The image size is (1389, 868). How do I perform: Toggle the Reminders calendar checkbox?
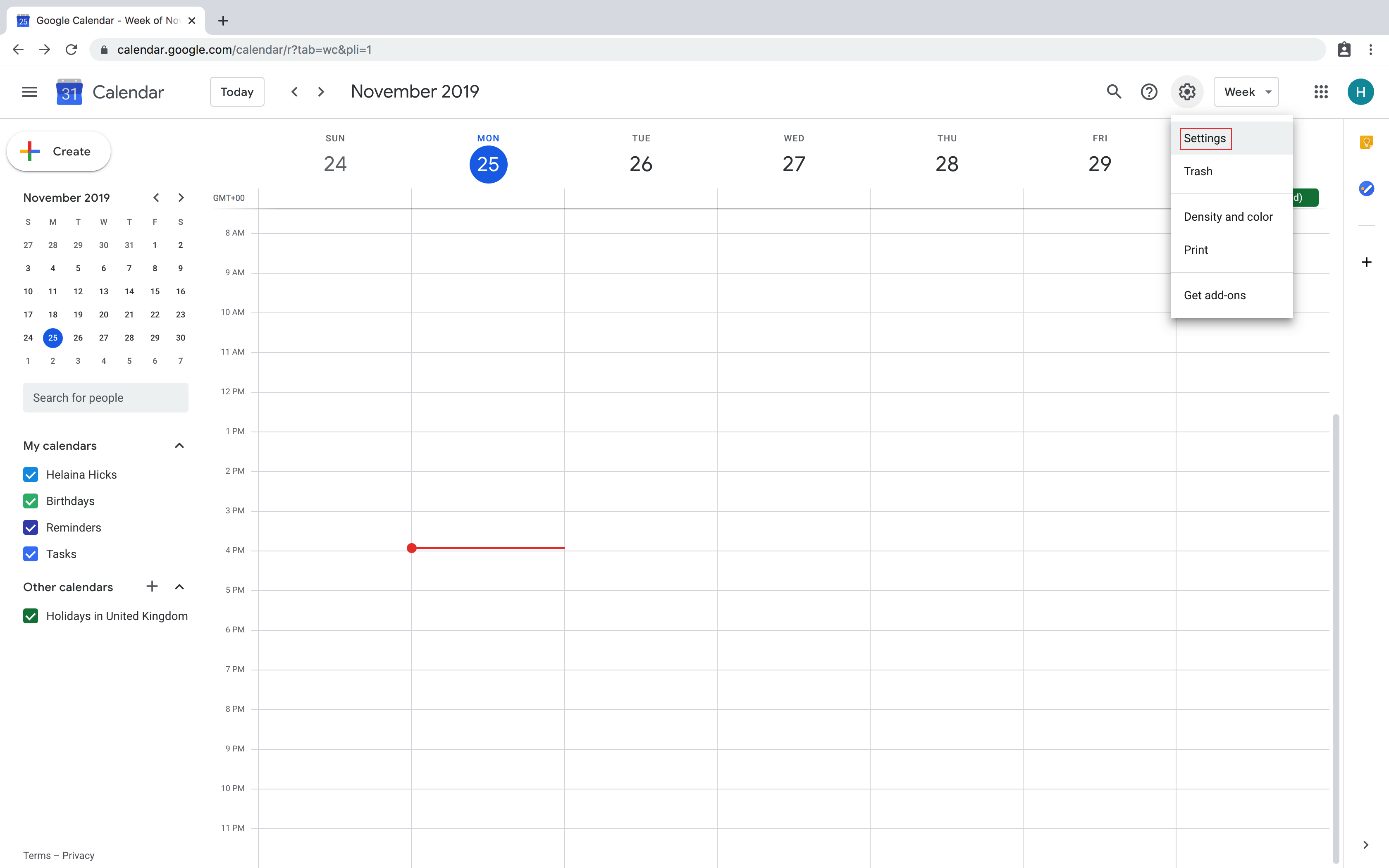(31, 527)
